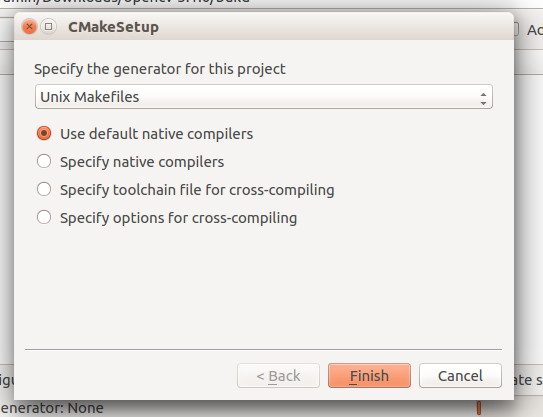543x417 pixels.
Task: Cancel the generator setup dialog
Action: click(460, 376)
